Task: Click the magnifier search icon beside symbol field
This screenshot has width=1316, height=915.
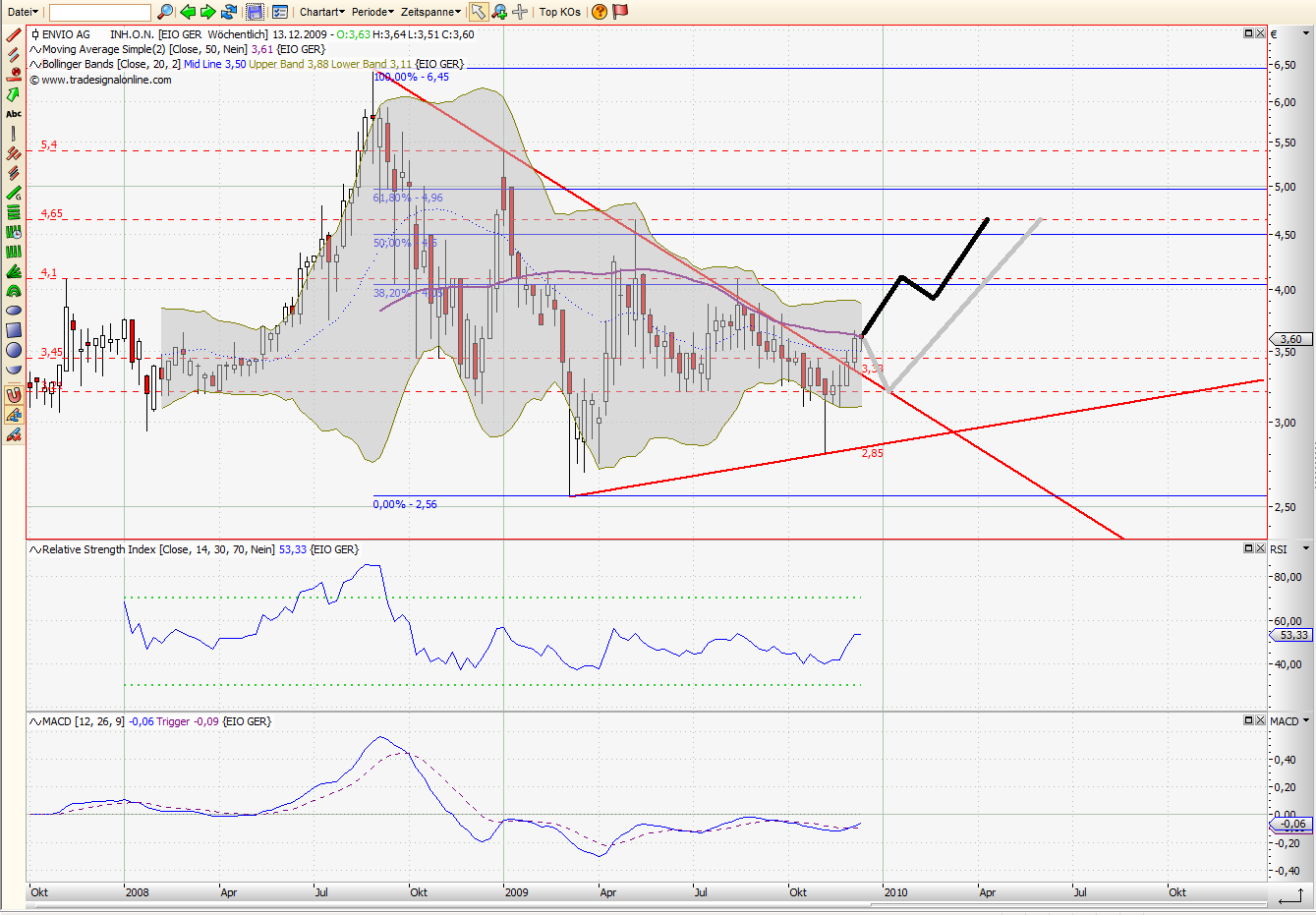Action: pyautogui.click(x=165, y=12)
